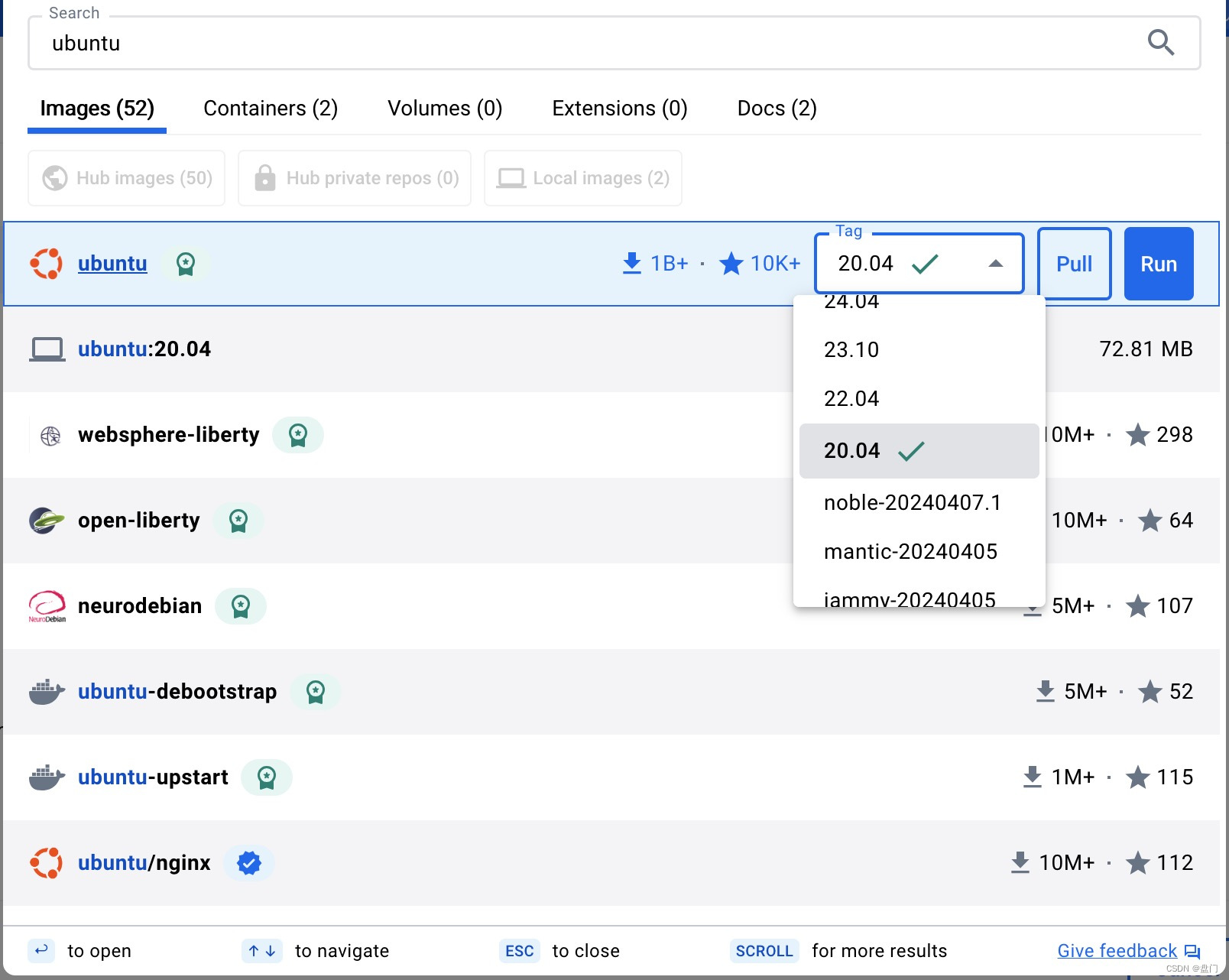Screen dimensions: 1229x980
Task: Open the Extensions (0) tab
Action: [x=620, y=109]
